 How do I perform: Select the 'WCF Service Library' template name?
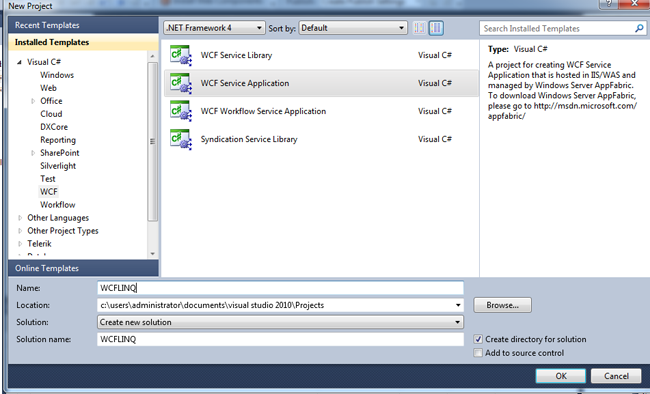236,55
